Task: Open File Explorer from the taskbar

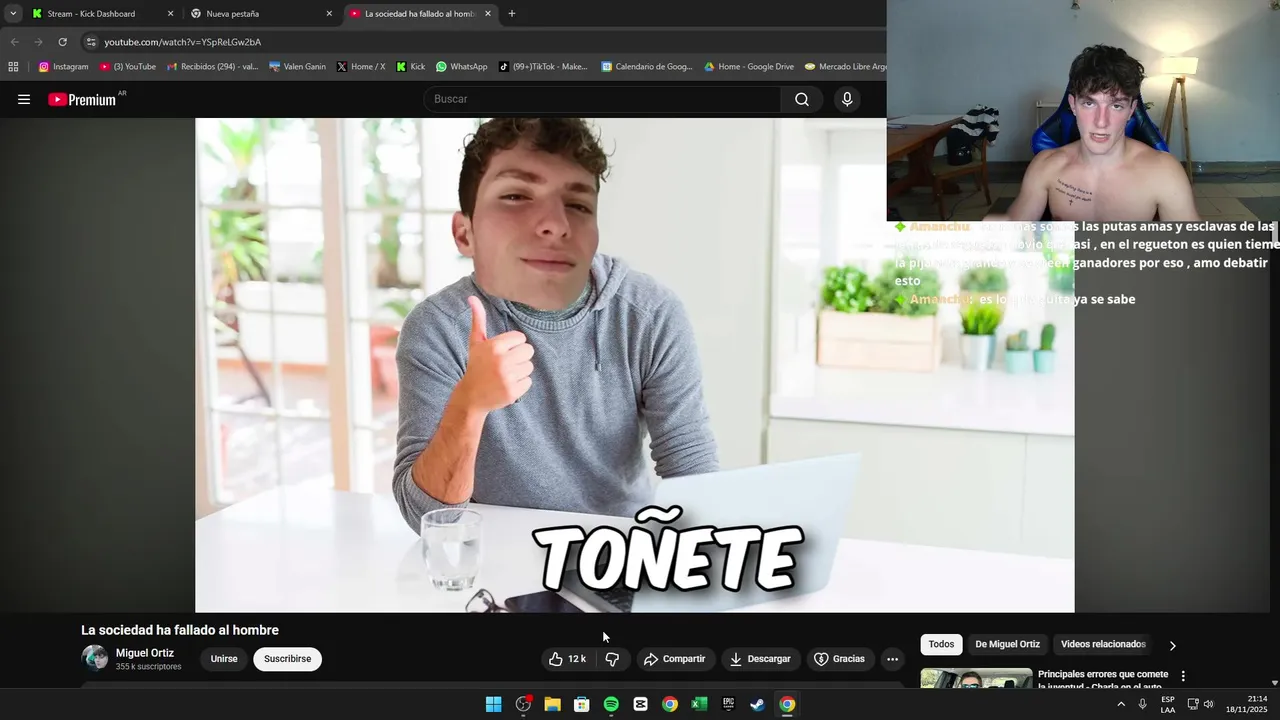Action: pyautogui.click(x=552, y=704)
